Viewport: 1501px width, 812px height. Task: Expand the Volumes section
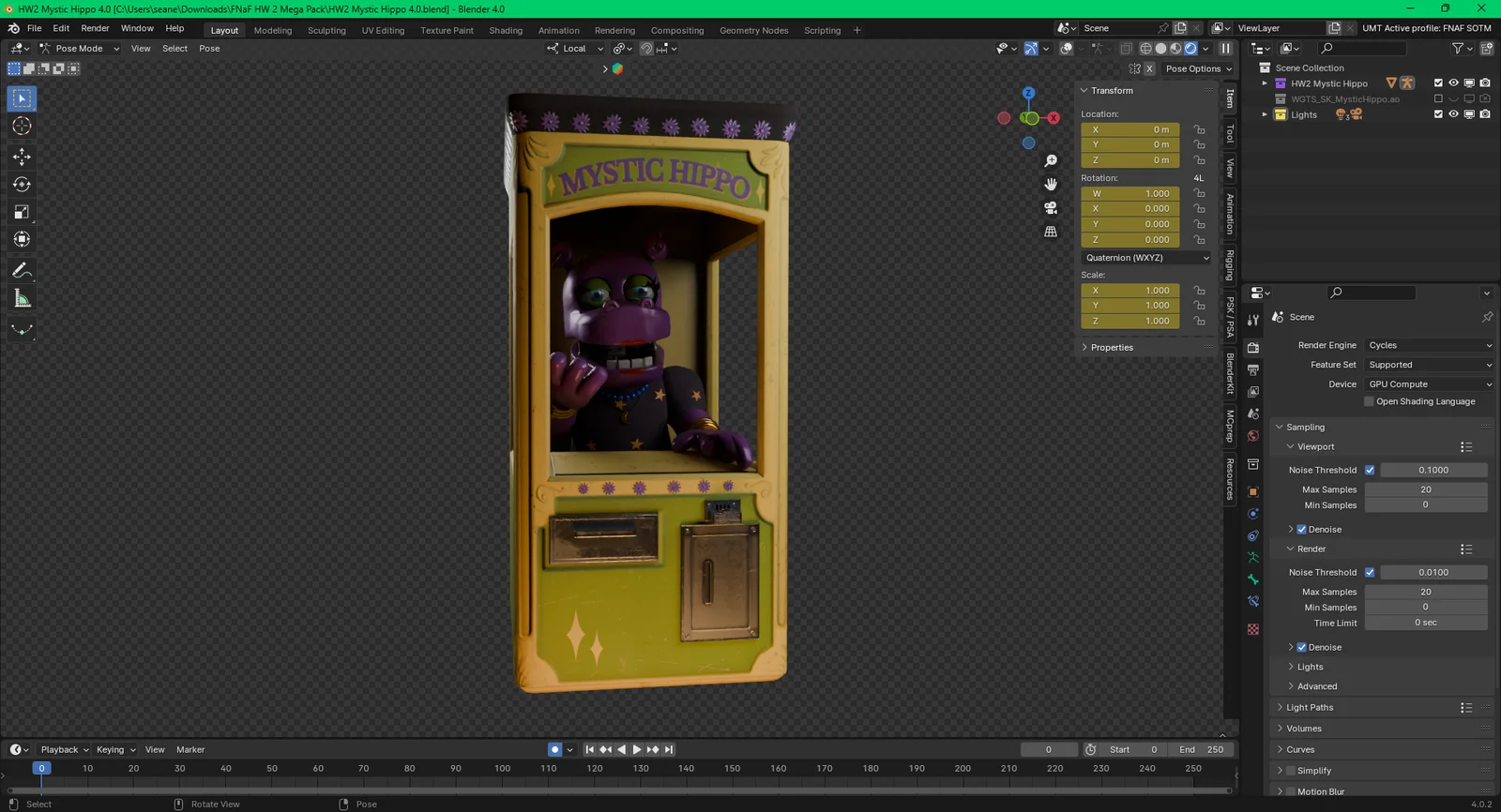click(1304, 729)
